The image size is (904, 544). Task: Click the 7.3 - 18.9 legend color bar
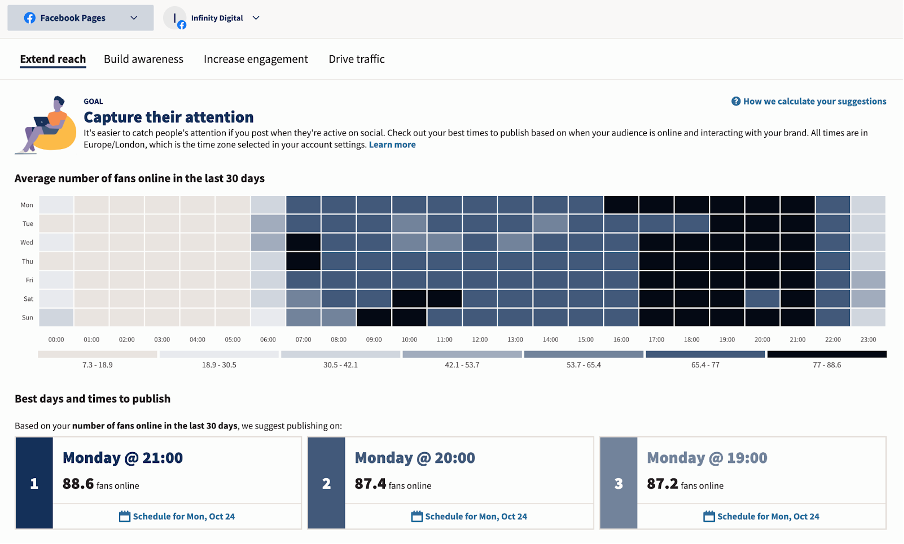[98, 354]
